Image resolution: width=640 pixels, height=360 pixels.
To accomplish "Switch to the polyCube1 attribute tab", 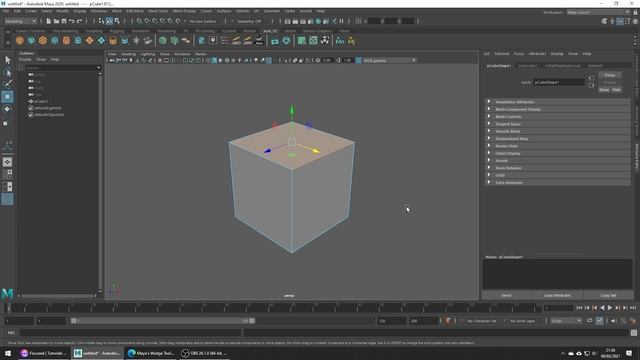I will (x=528, y=66).
